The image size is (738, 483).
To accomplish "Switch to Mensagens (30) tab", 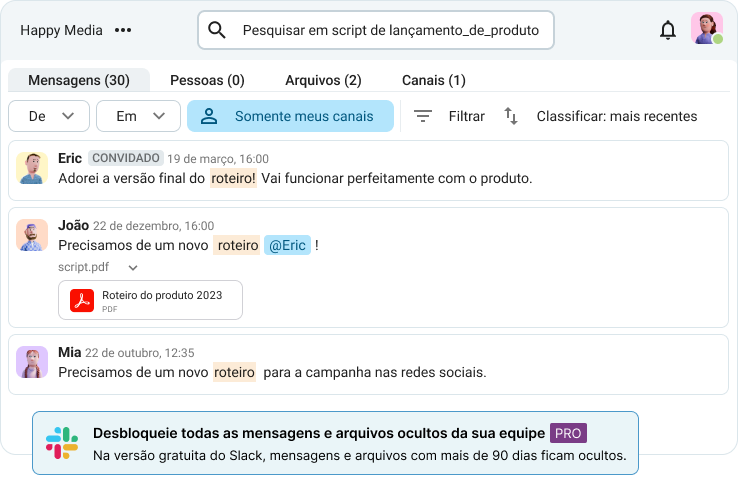I will [x=79, y=80].
